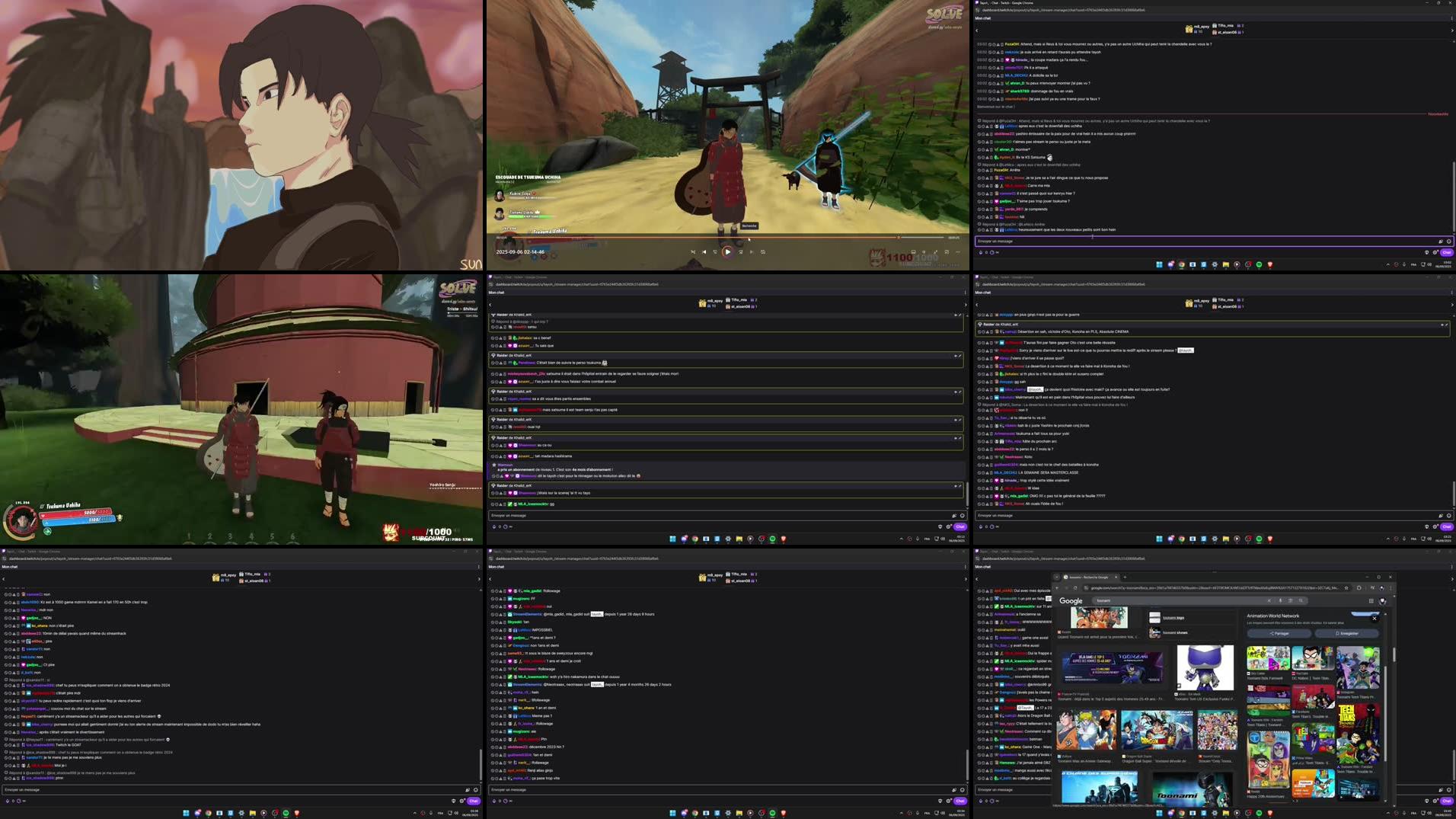
Task: Close the Animation World Network image panel
Action: pos(1375,619)
